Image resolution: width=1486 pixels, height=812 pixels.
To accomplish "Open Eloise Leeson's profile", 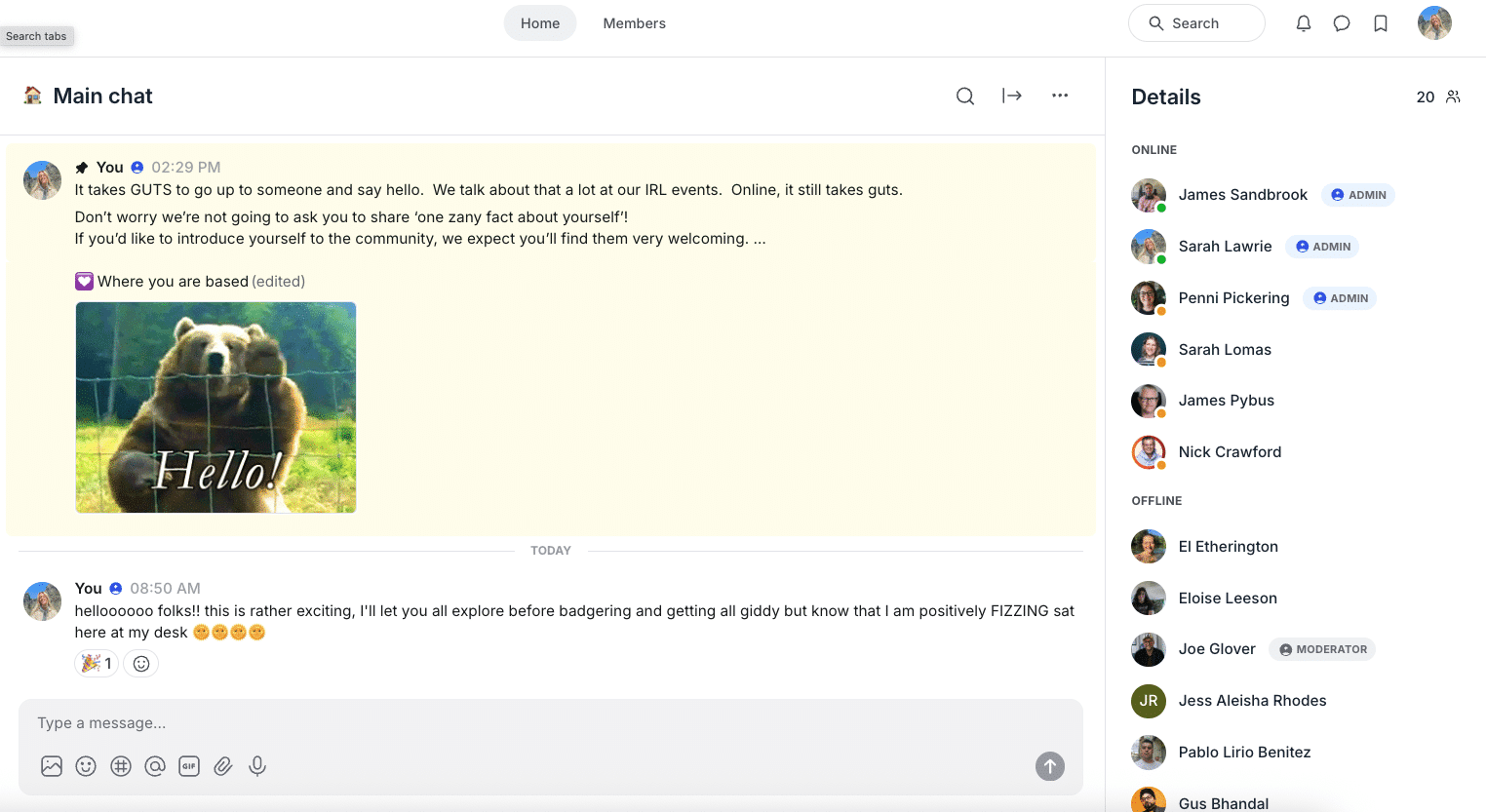I will 1228,599.
